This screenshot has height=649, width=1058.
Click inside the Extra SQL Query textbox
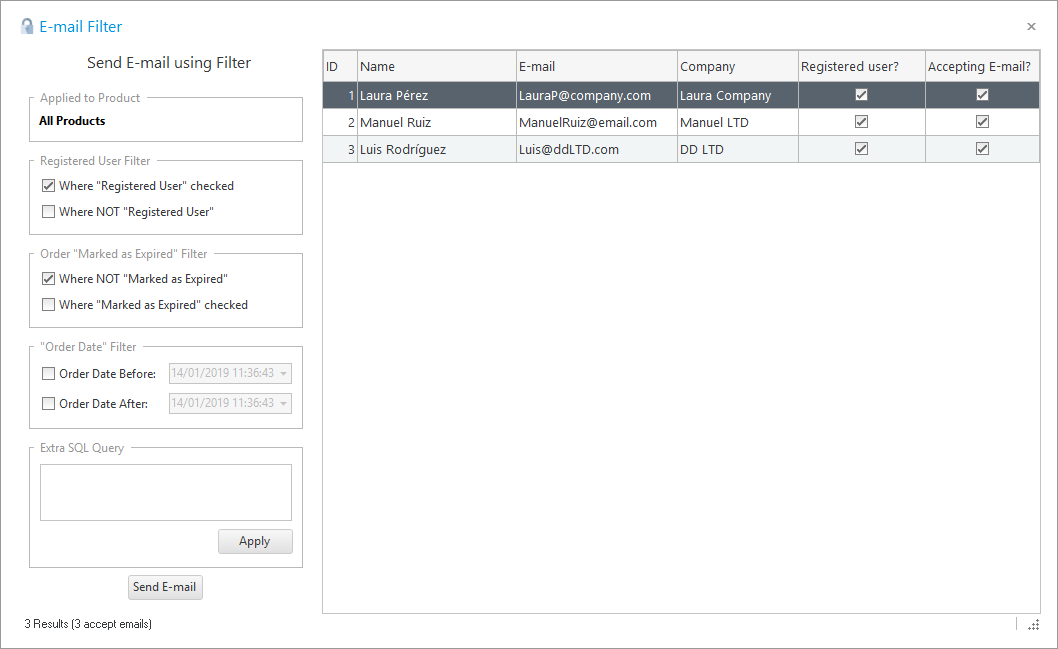[x=166, y=492]
